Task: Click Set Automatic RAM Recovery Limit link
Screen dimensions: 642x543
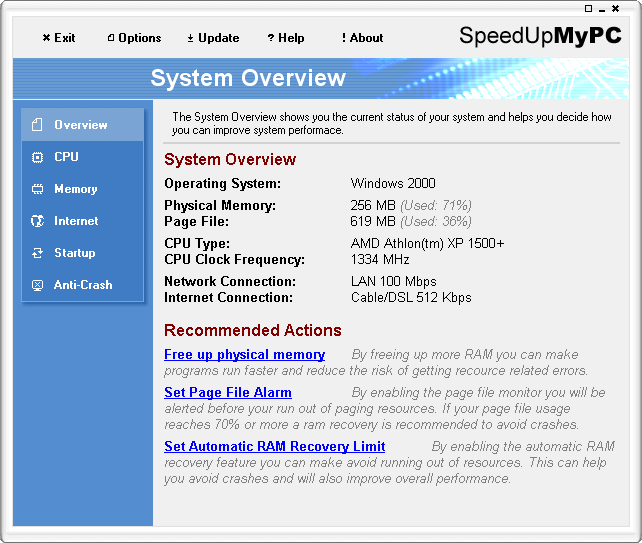Action: [x=274, y=446]
